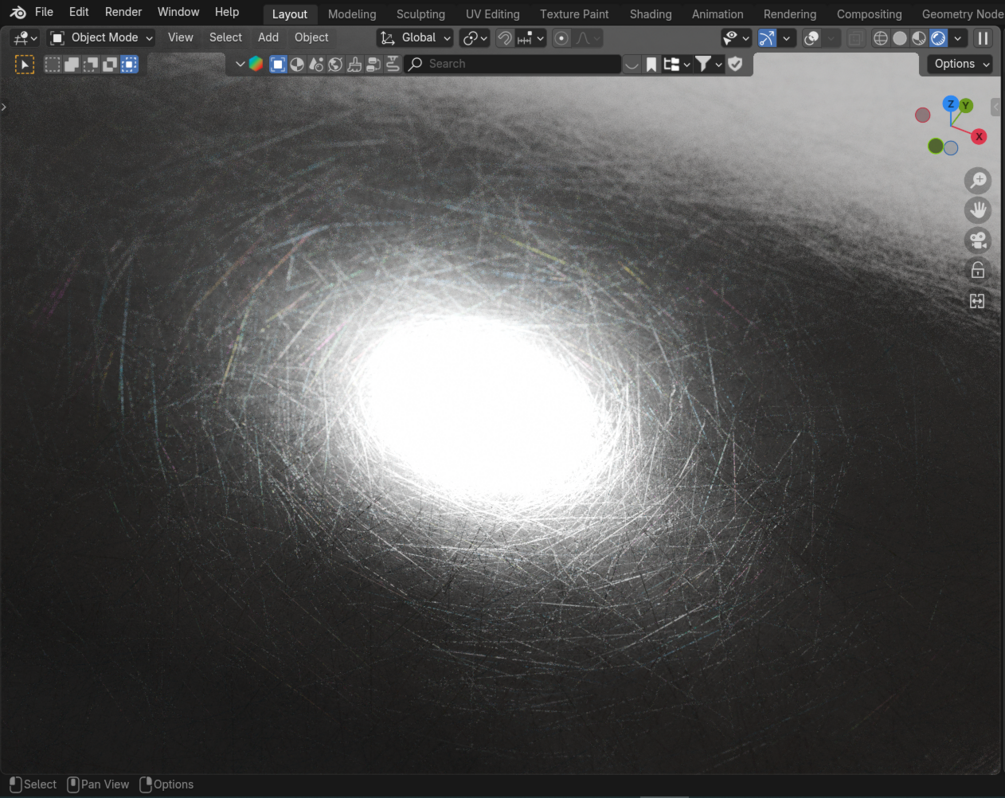Open the transform pivot point dropdown
1005x798 pixels.
tap(475, 38)
